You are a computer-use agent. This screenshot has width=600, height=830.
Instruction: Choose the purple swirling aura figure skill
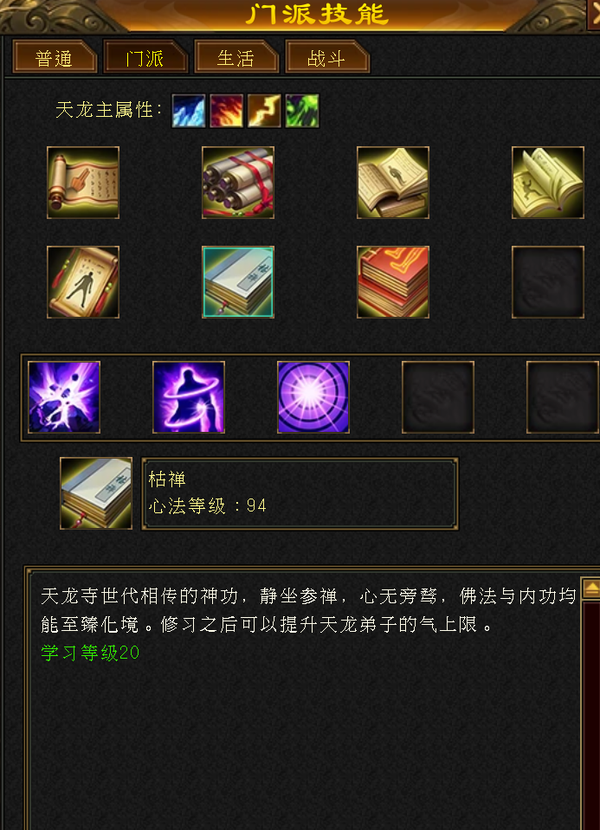(x=189, y=397)
